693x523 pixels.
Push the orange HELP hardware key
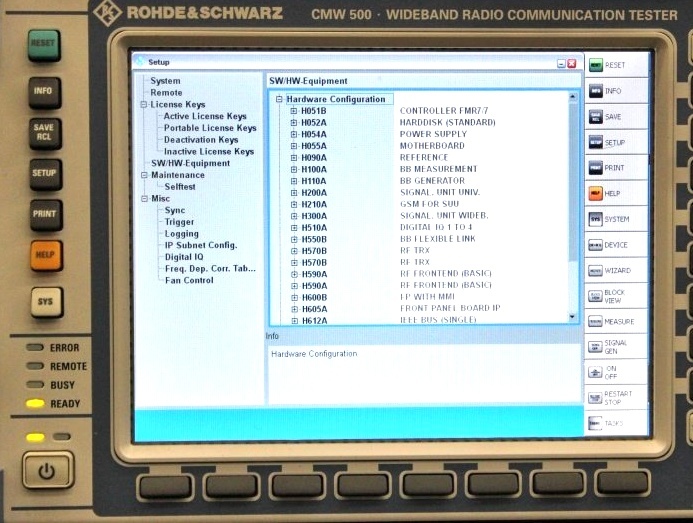tap(46, 256)
